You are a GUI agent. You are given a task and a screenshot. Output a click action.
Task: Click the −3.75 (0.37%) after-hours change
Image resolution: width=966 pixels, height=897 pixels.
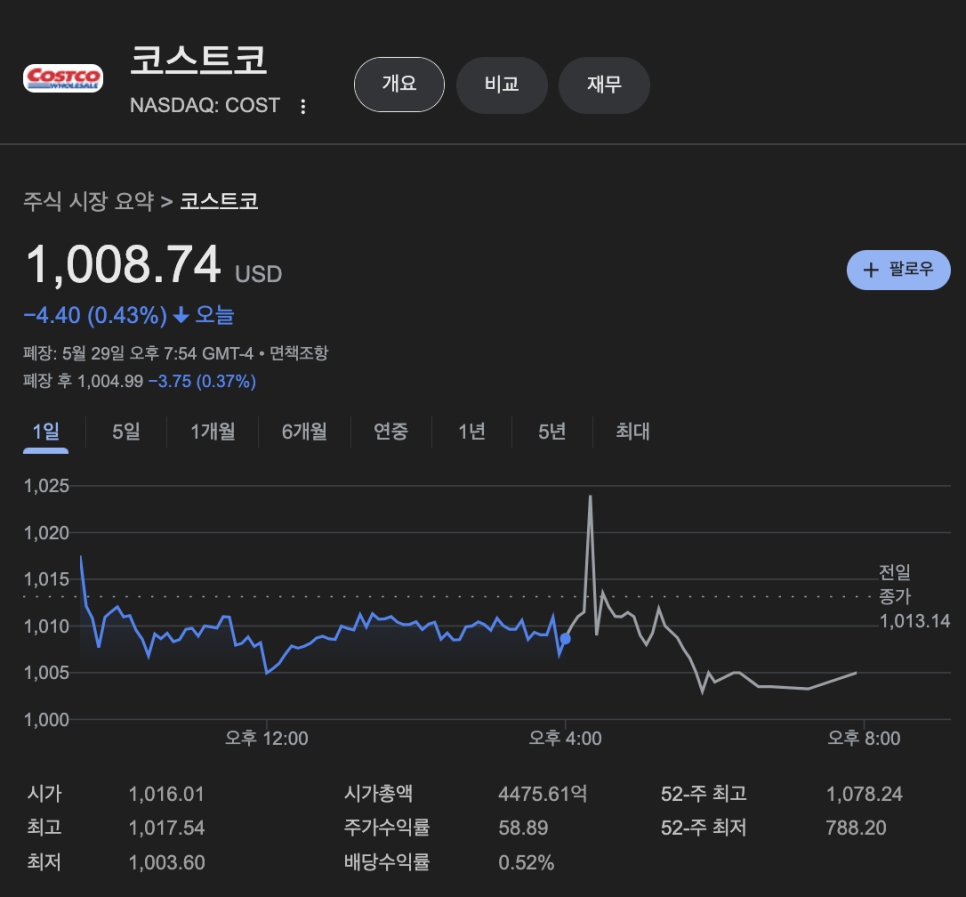[x=202, y=381]
